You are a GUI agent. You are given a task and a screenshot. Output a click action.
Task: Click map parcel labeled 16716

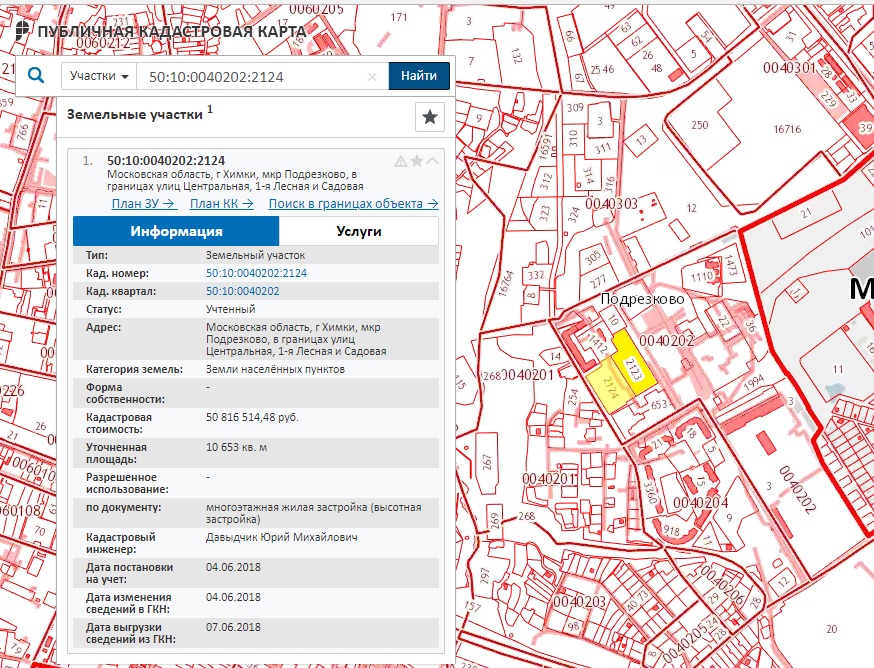point(787,129)
